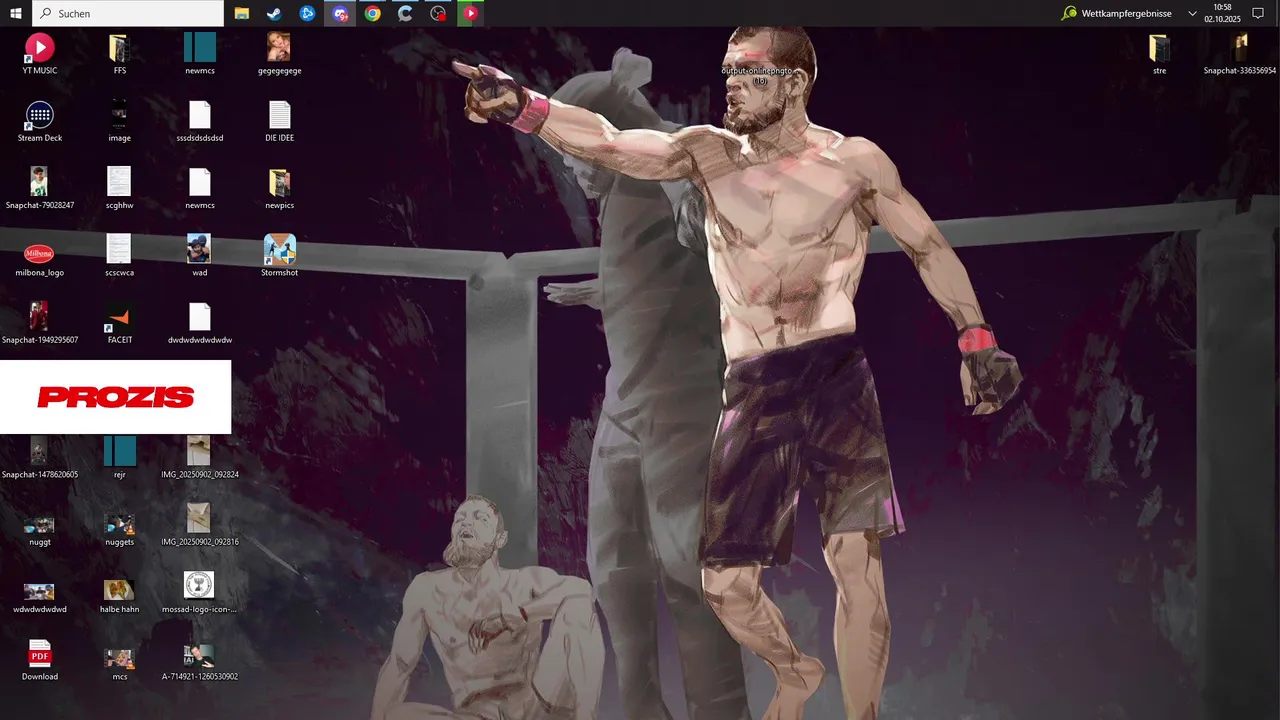Select the mossad-logo-icon image file
1280x720 pixels.
point(200,592)
